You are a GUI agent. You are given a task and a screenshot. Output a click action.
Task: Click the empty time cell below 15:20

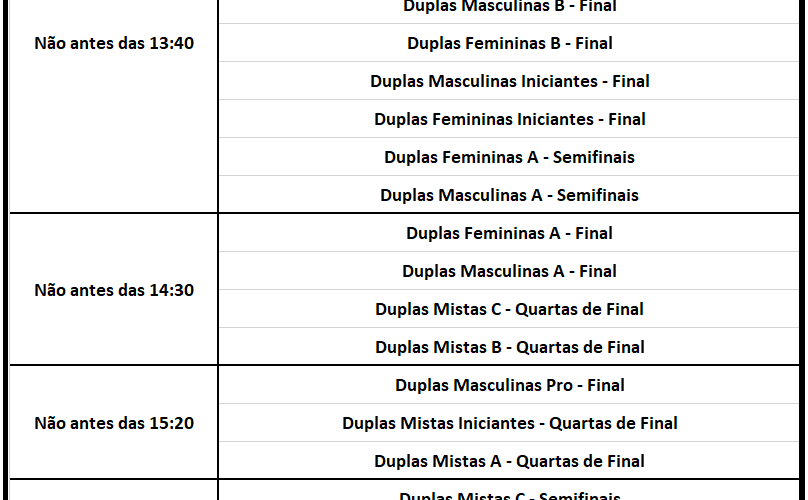(x=114, y=491)
